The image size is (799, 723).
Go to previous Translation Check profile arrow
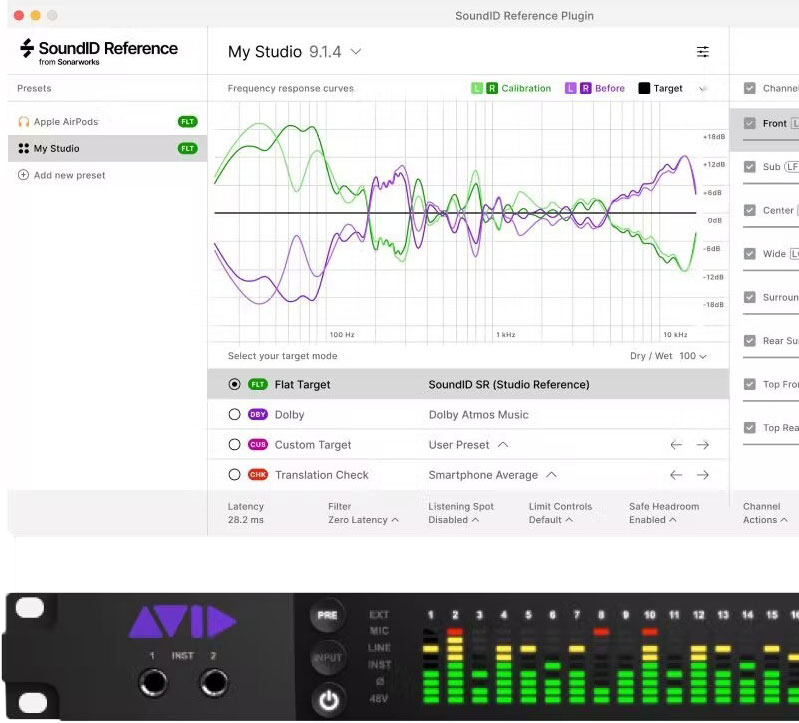coord(676,475)
